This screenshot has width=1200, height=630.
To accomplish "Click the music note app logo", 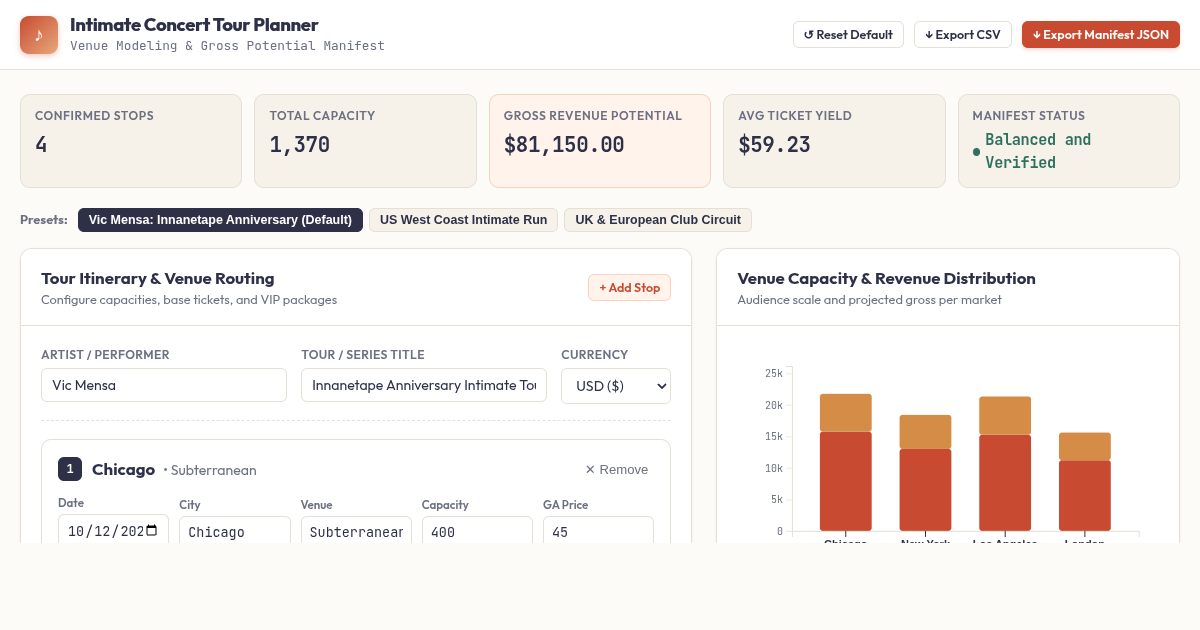I will pos(39,35).
